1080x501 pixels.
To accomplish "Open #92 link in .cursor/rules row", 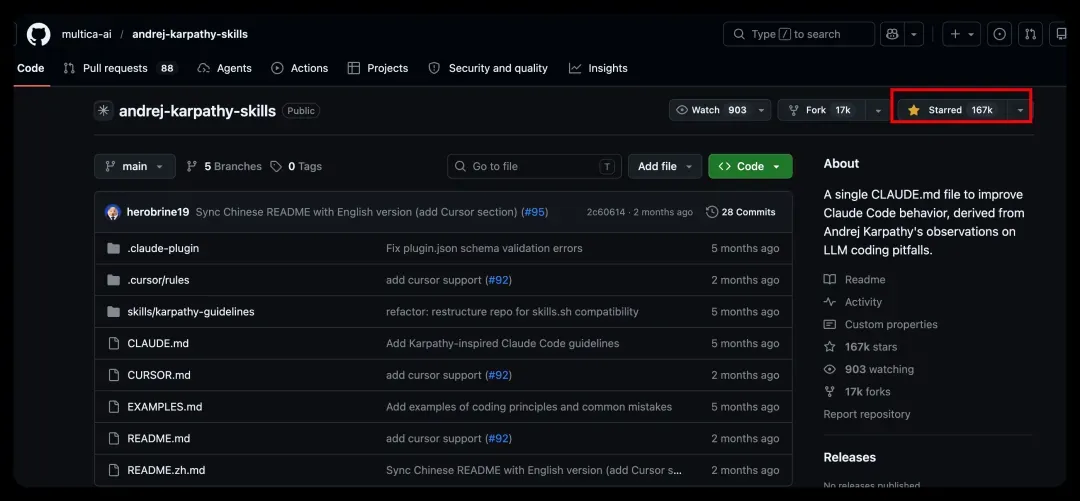I will click(x=499, y=280).
